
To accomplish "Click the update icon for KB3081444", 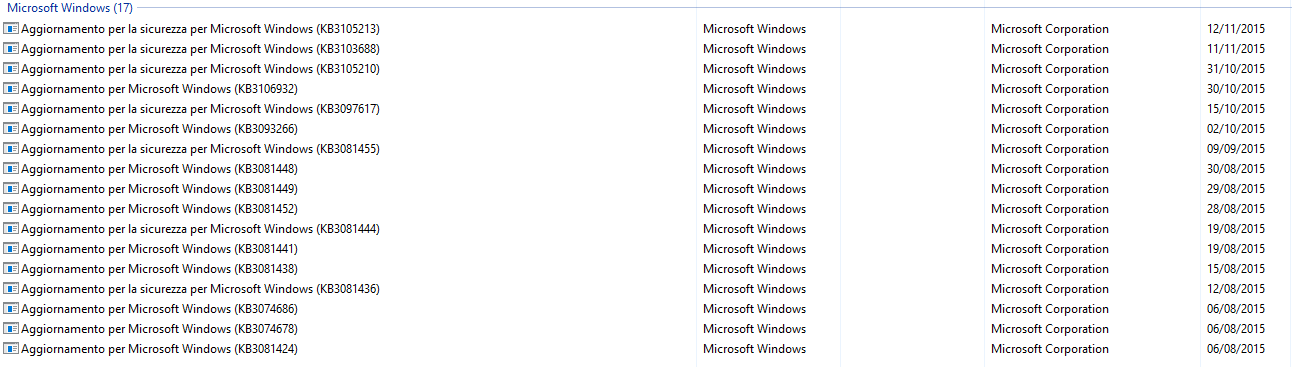I will 11,229.
